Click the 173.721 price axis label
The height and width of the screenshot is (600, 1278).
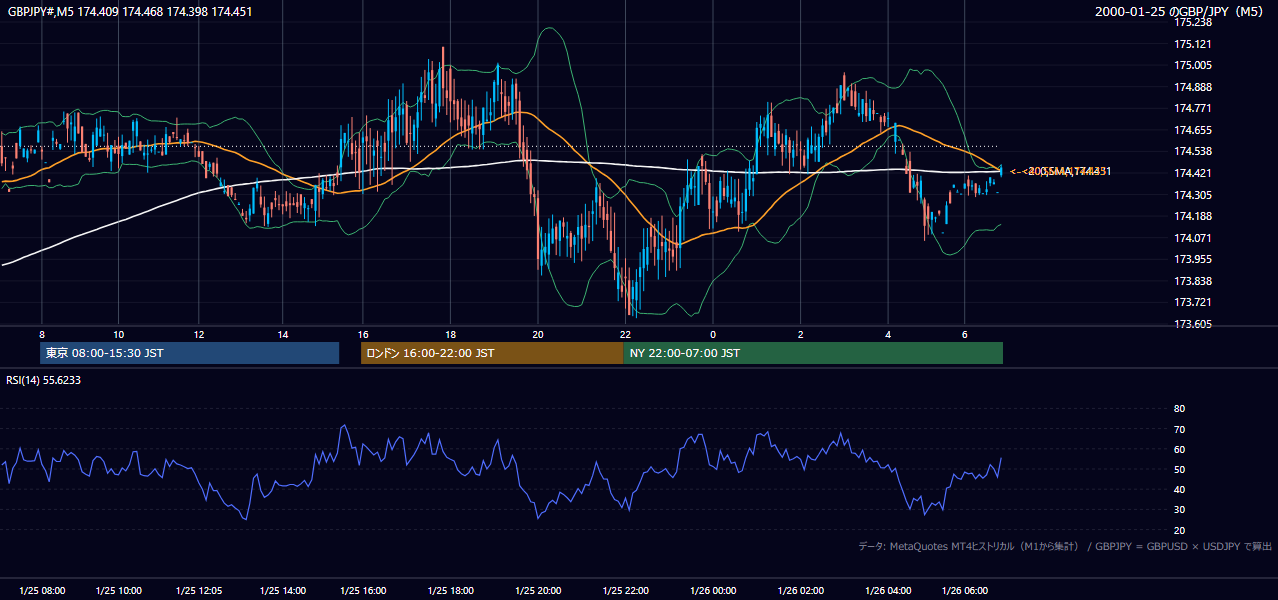1193,302
